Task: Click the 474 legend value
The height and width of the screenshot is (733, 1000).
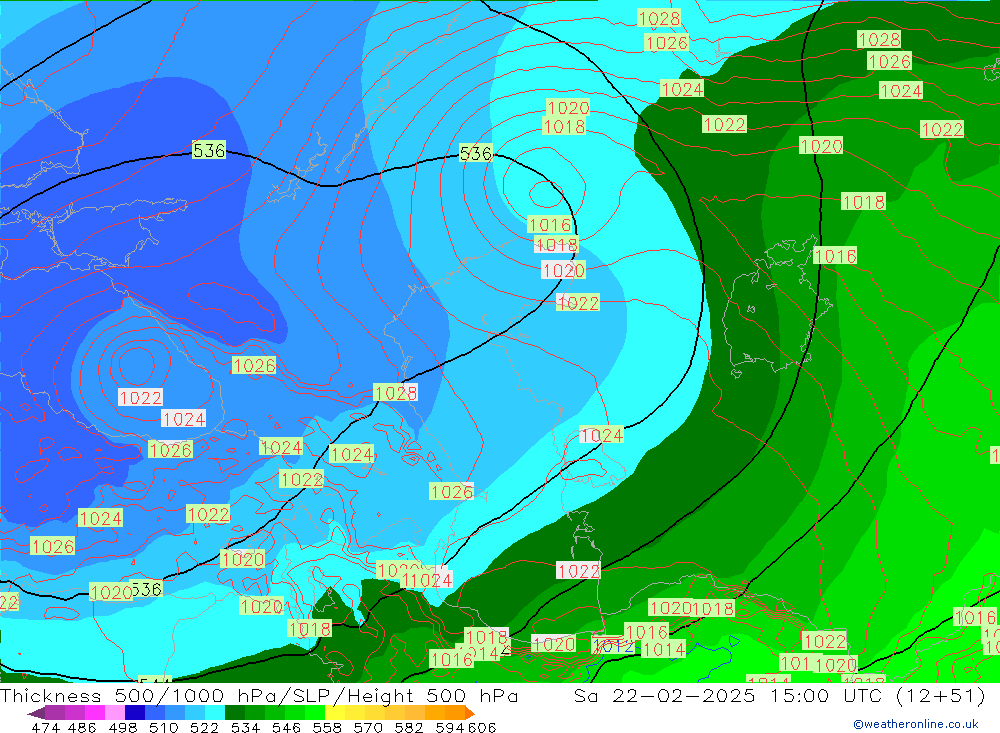Action: click(46, 727)
